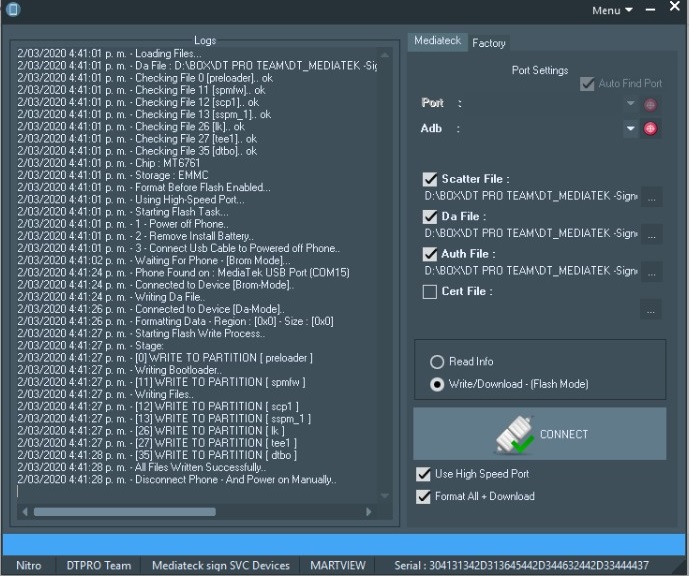This screenshot has width=689, height=576.
Task: Click the USB plug icon on Connect button
Action: click(518, 435)
